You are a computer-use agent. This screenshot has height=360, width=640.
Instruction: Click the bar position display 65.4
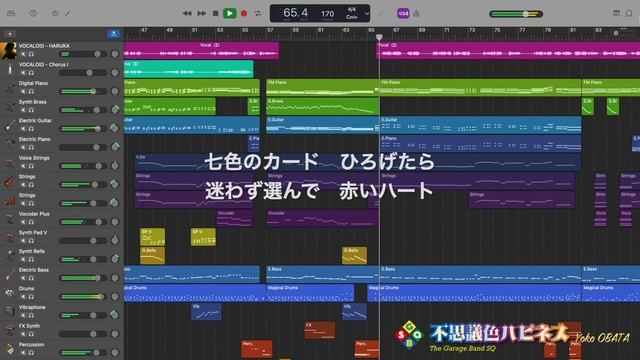click(296, 13)
